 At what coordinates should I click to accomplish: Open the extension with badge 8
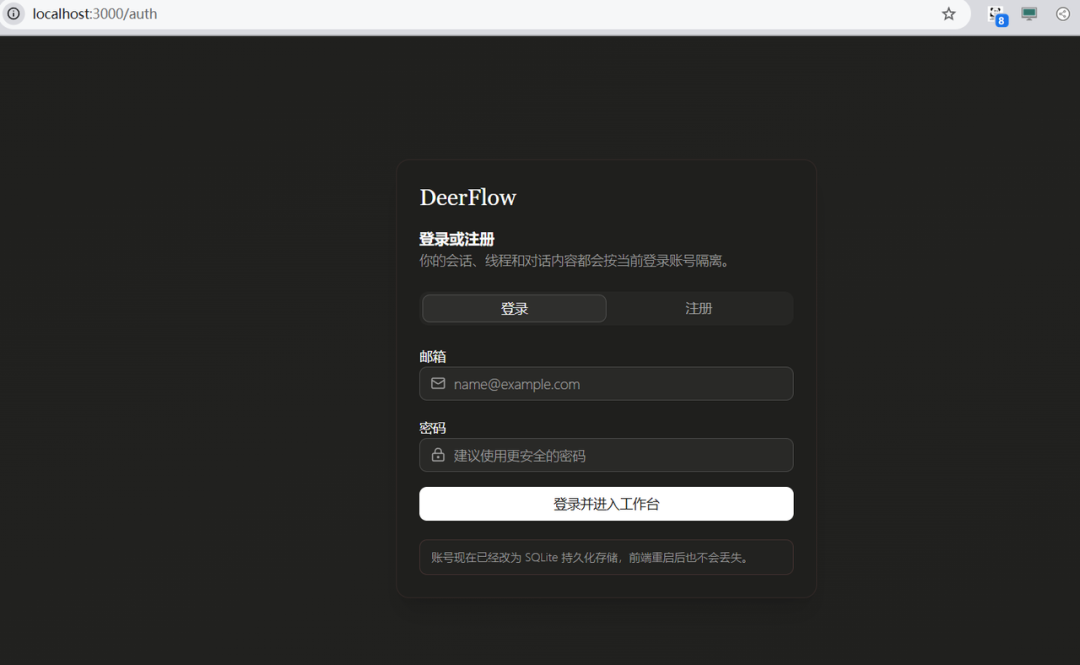tap(997, 15)
